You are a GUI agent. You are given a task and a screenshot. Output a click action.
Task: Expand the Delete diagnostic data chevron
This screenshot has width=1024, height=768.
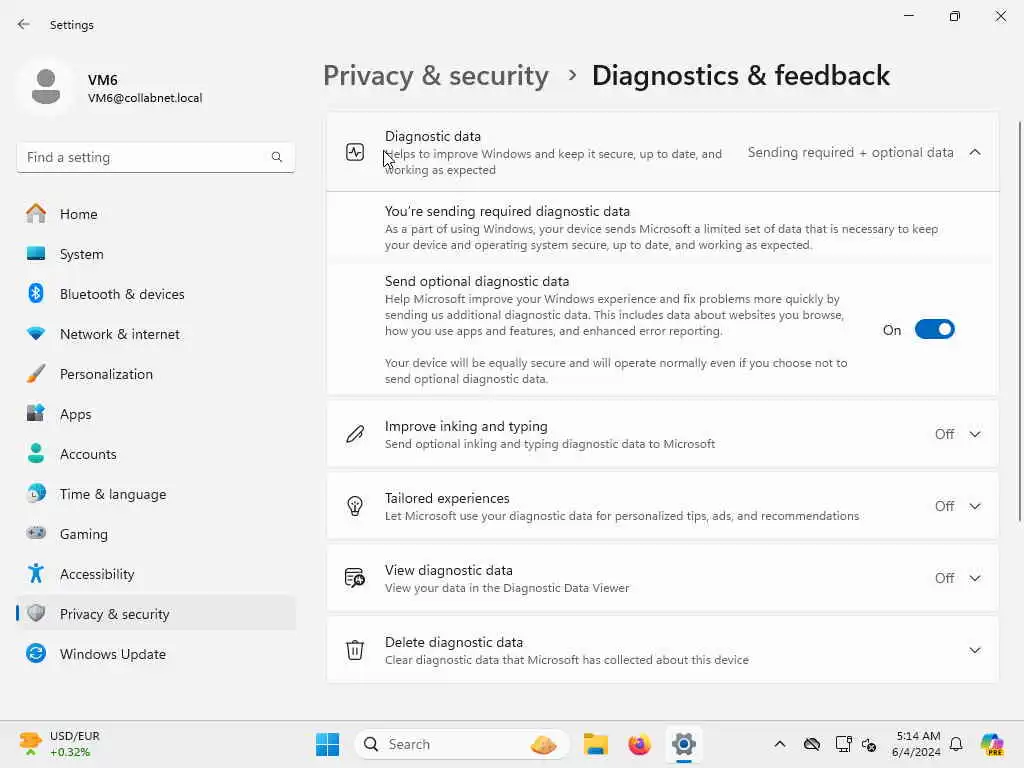(x=975, y=650)
